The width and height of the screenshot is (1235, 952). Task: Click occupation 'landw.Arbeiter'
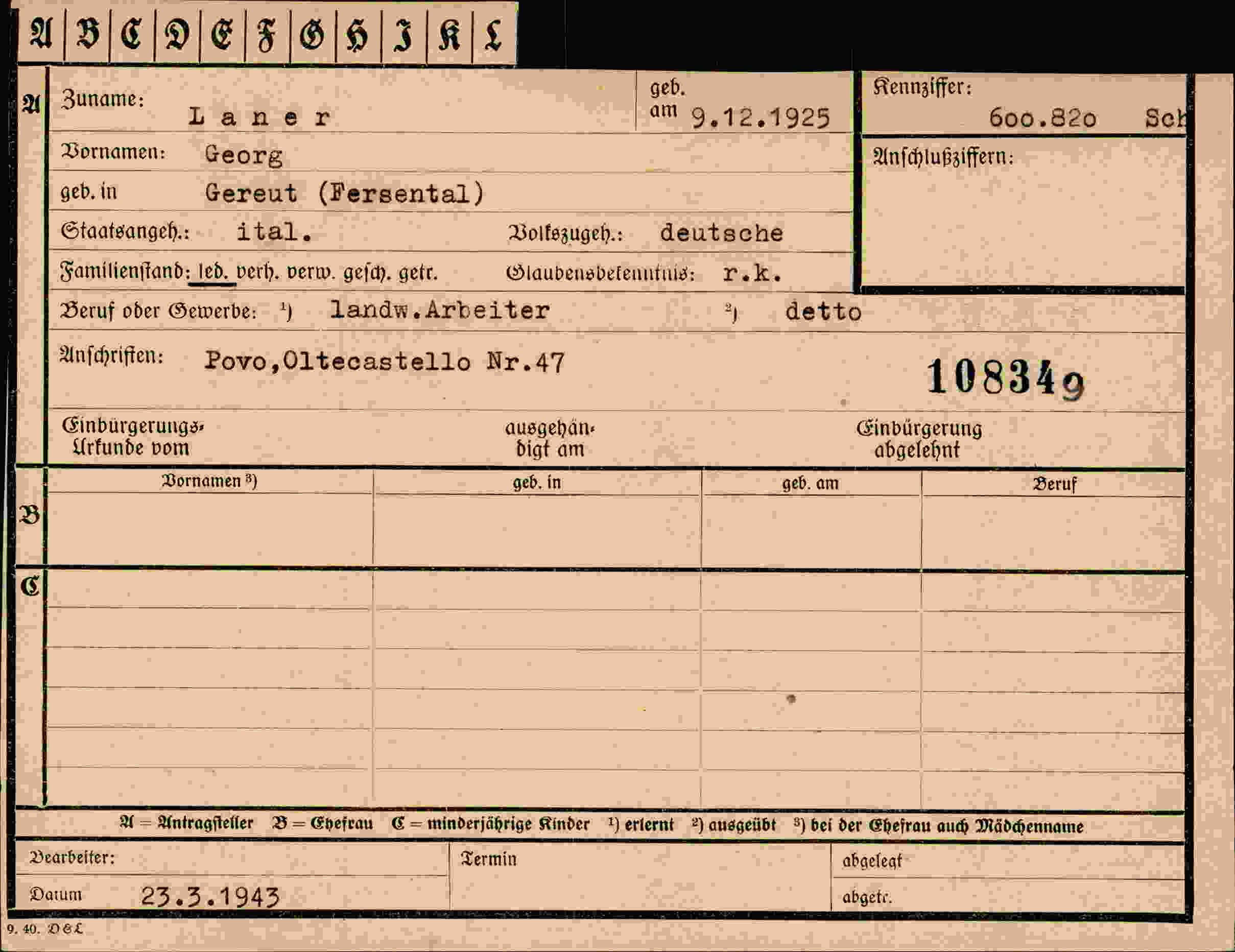pos(440,310)
